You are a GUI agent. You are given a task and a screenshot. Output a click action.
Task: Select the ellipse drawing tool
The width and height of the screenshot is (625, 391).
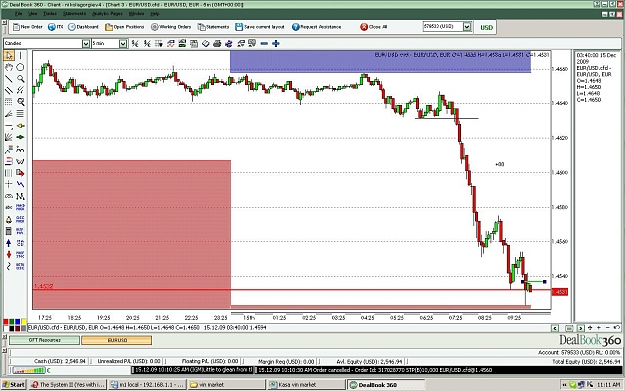pos(20,67)
